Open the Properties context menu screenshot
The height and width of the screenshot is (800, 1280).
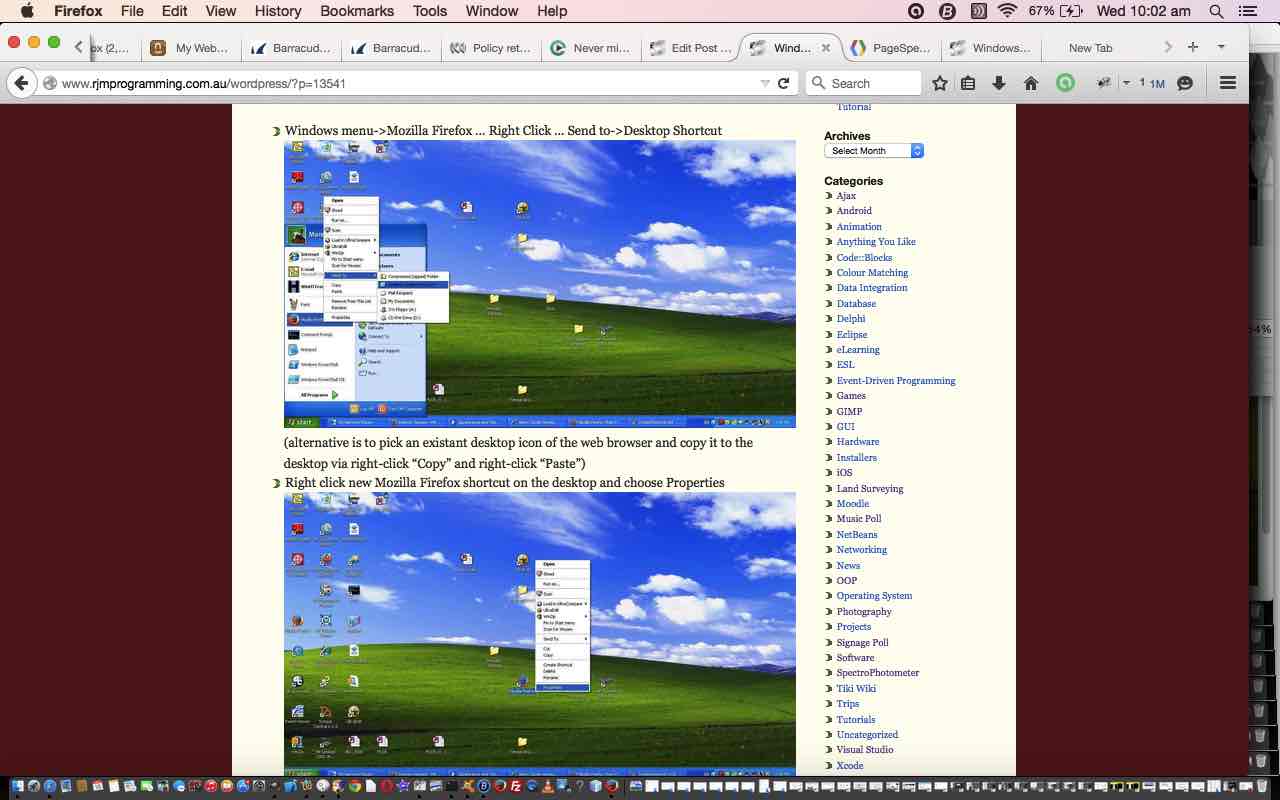click(540, 634)
